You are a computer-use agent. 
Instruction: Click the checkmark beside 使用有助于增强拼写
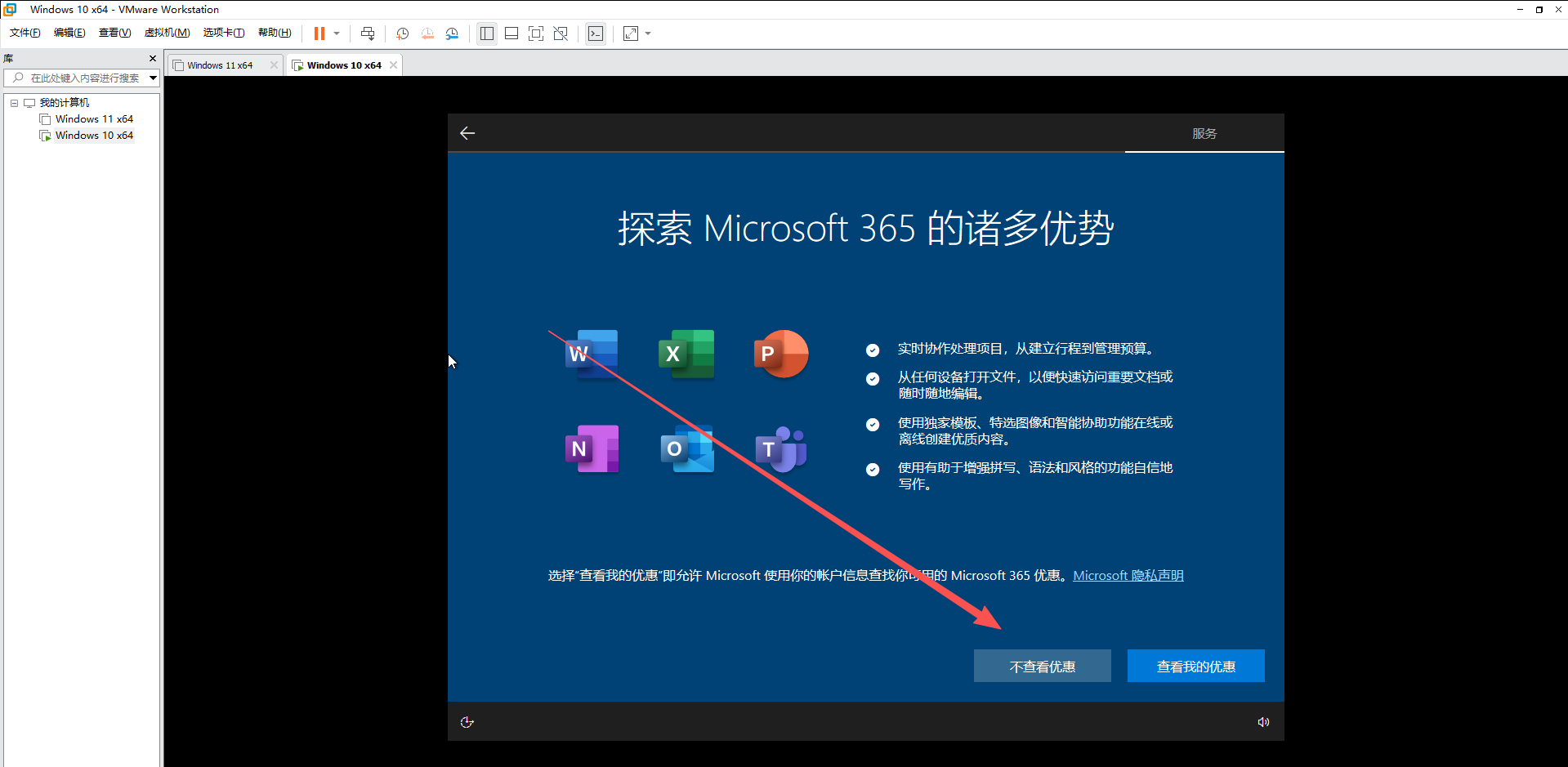pyautogui.click(x=873, y=470)
